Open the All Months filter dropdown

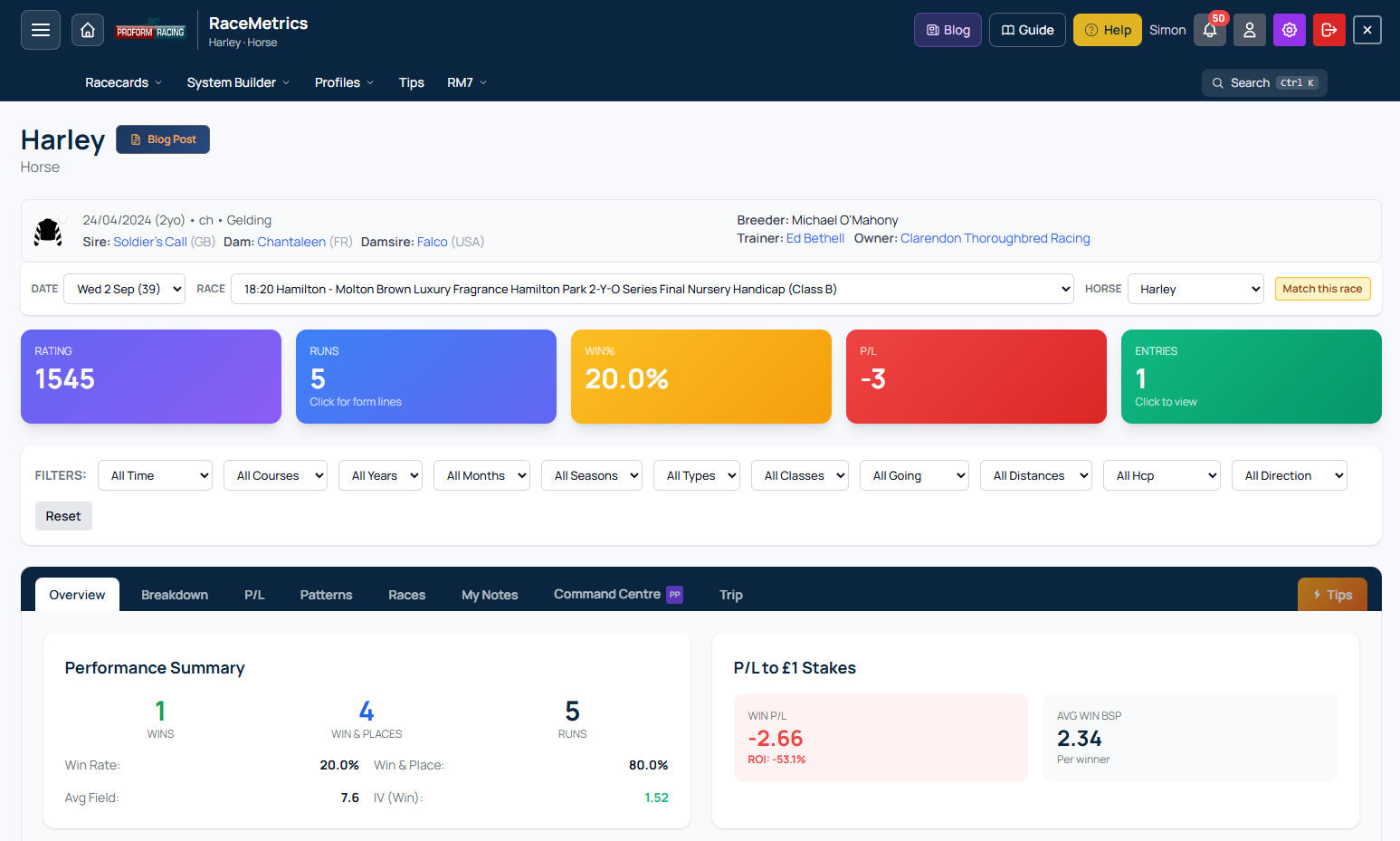point(481,475)
